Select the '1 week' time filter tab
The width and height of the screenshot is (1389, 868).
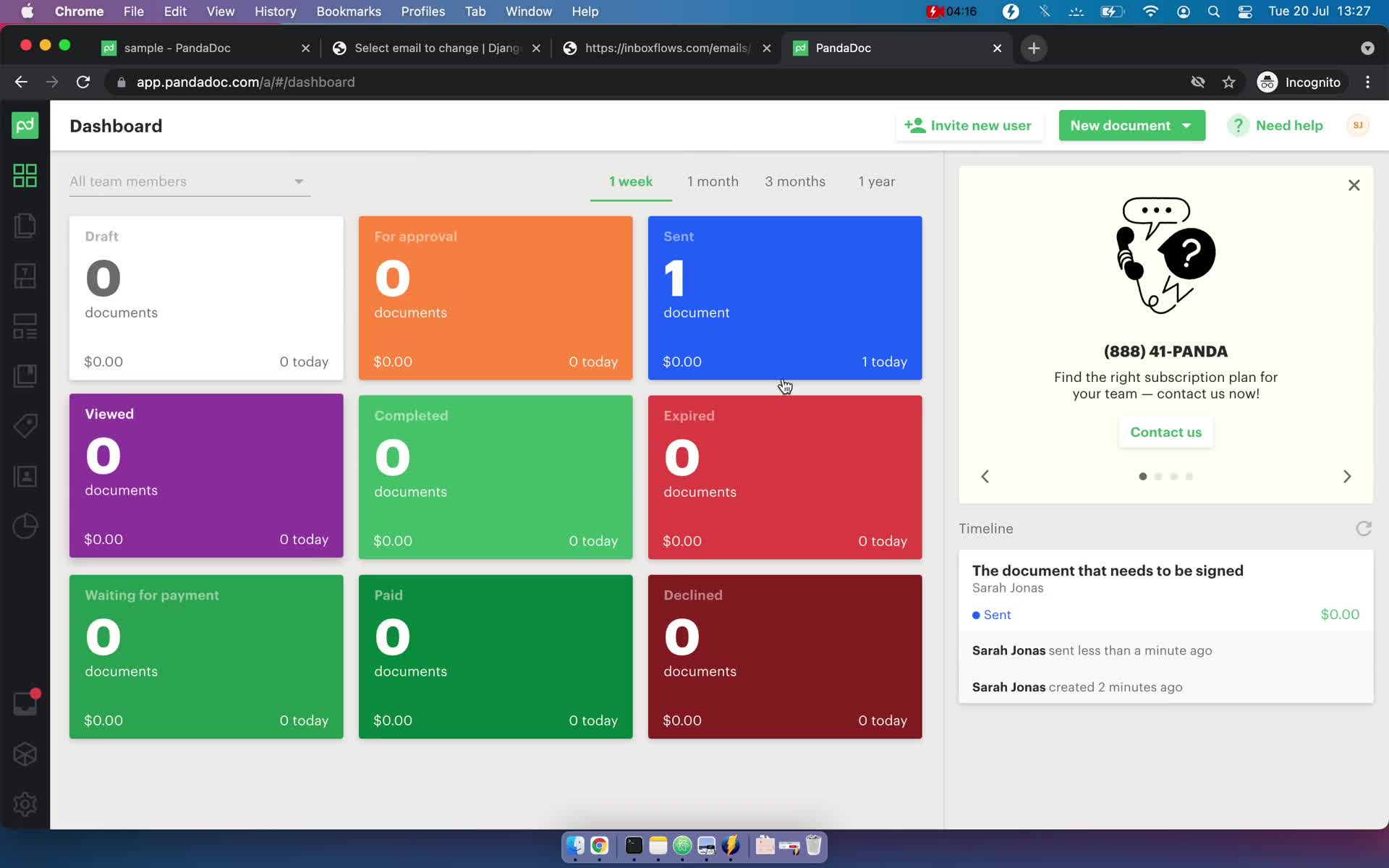(631, 181)
